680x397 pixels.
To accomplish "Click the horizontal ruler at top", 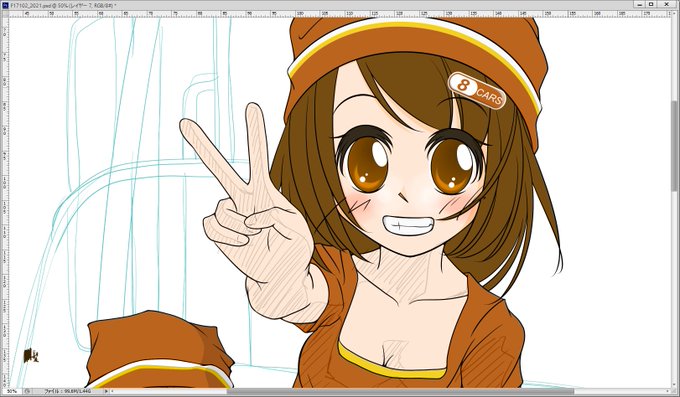I will pyautogui.click(x=340, y=14).
